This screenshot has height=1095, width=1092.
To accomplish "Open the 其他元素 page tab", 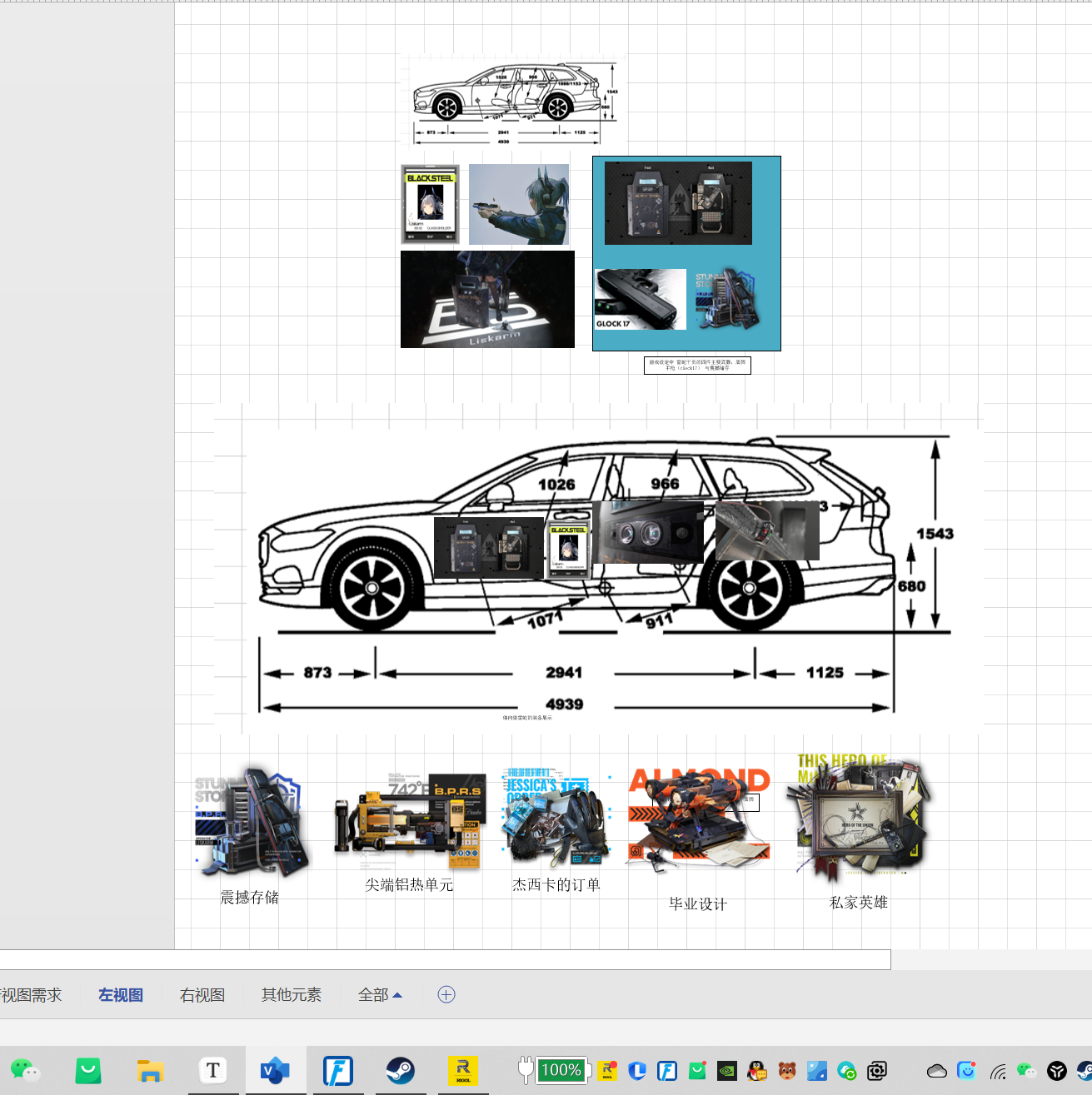I will coord(292,995).
